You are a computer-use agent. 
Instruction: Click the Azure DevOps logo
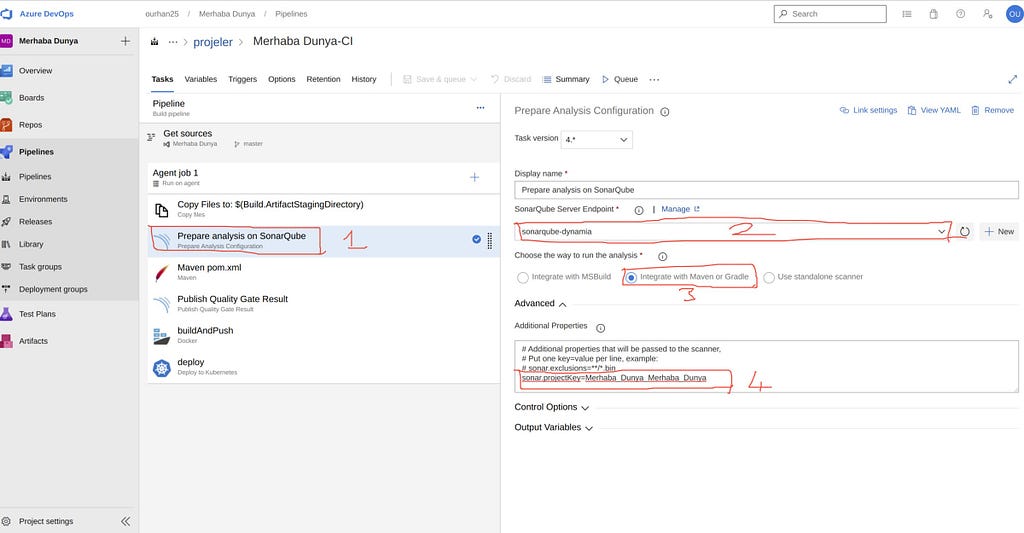point(7,14)
